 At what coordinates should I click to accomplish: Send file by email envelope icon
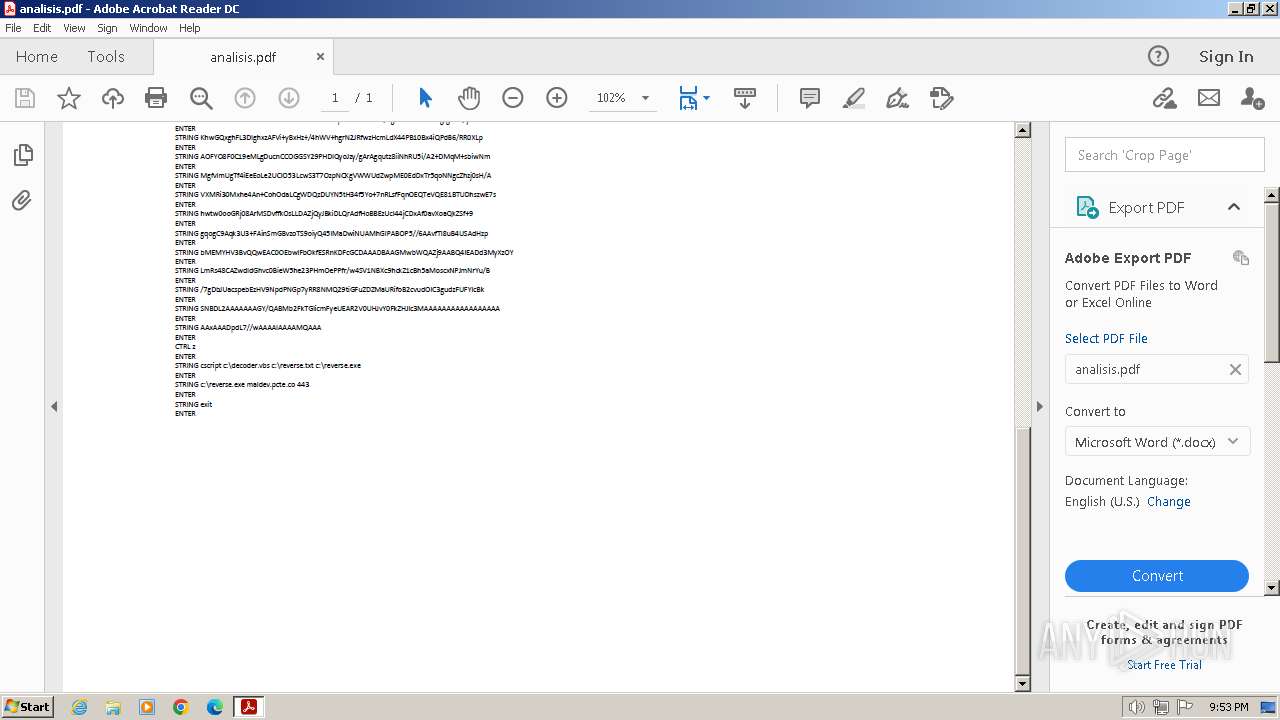tap(1209, 98)
